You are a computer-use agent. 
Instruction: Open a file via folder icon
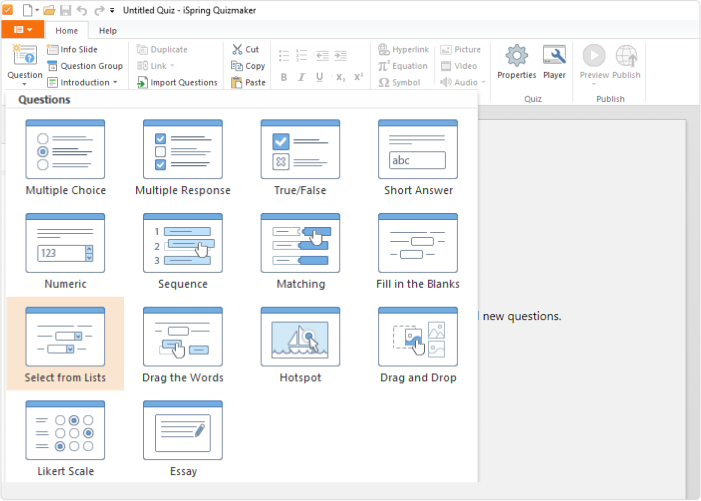pos(49,10)
